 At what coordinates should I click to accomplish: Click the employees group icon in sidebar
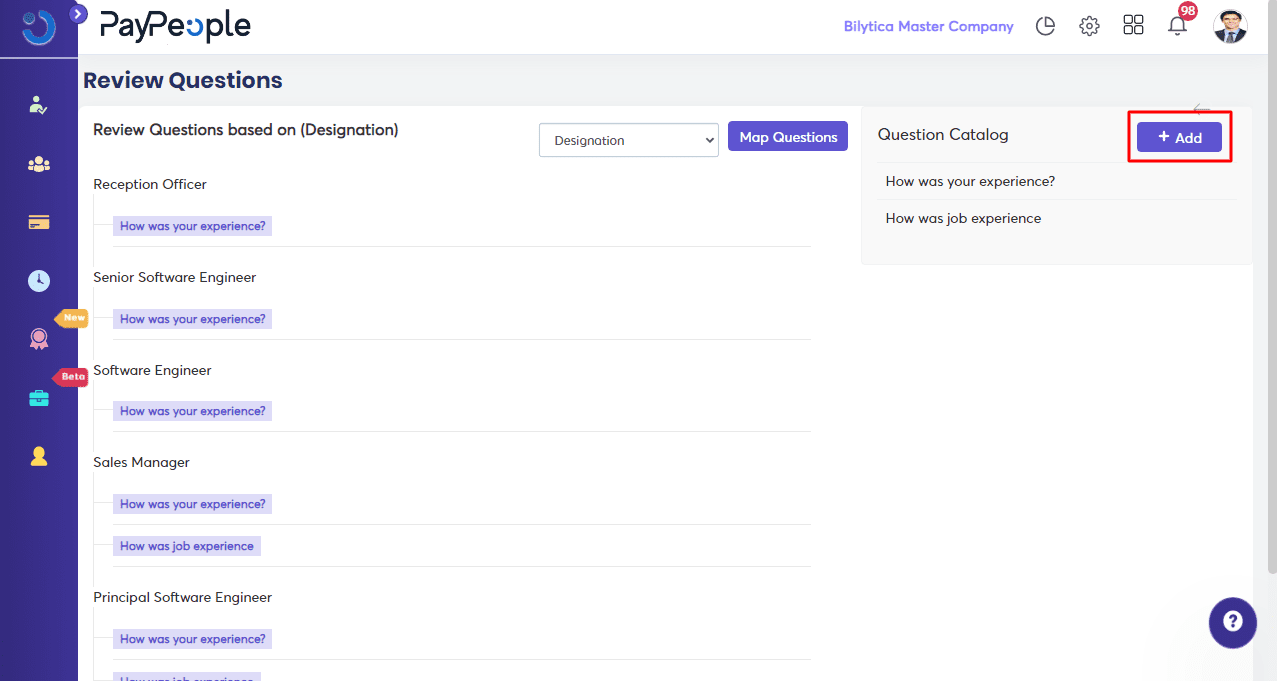(x=39, y=164)
